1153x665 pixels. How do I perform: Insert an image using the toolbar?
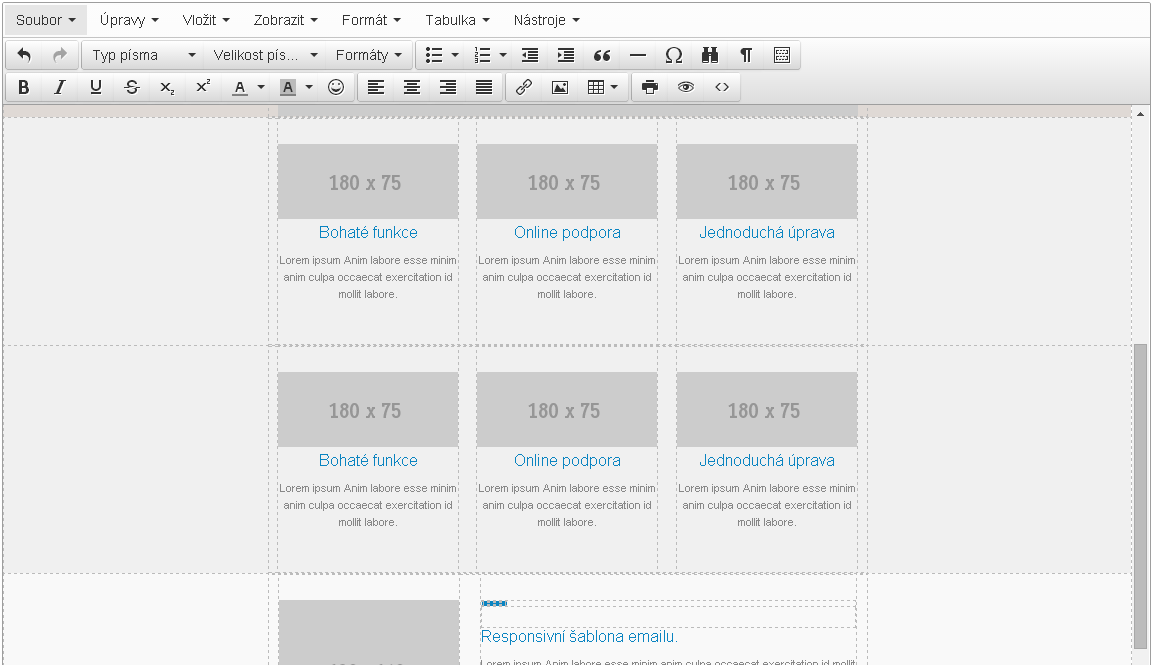[x=559, y=87]
